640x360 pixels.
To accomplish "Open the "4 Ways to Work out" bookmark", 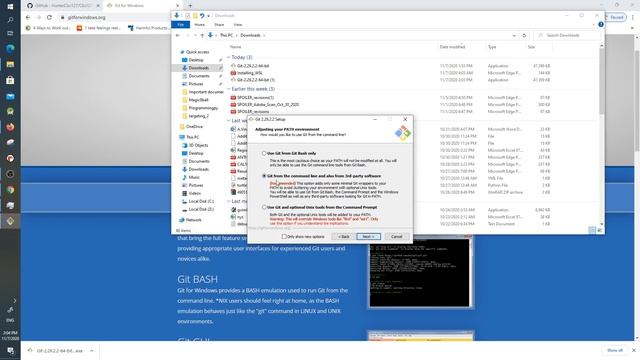I will (x=48, y=28).
